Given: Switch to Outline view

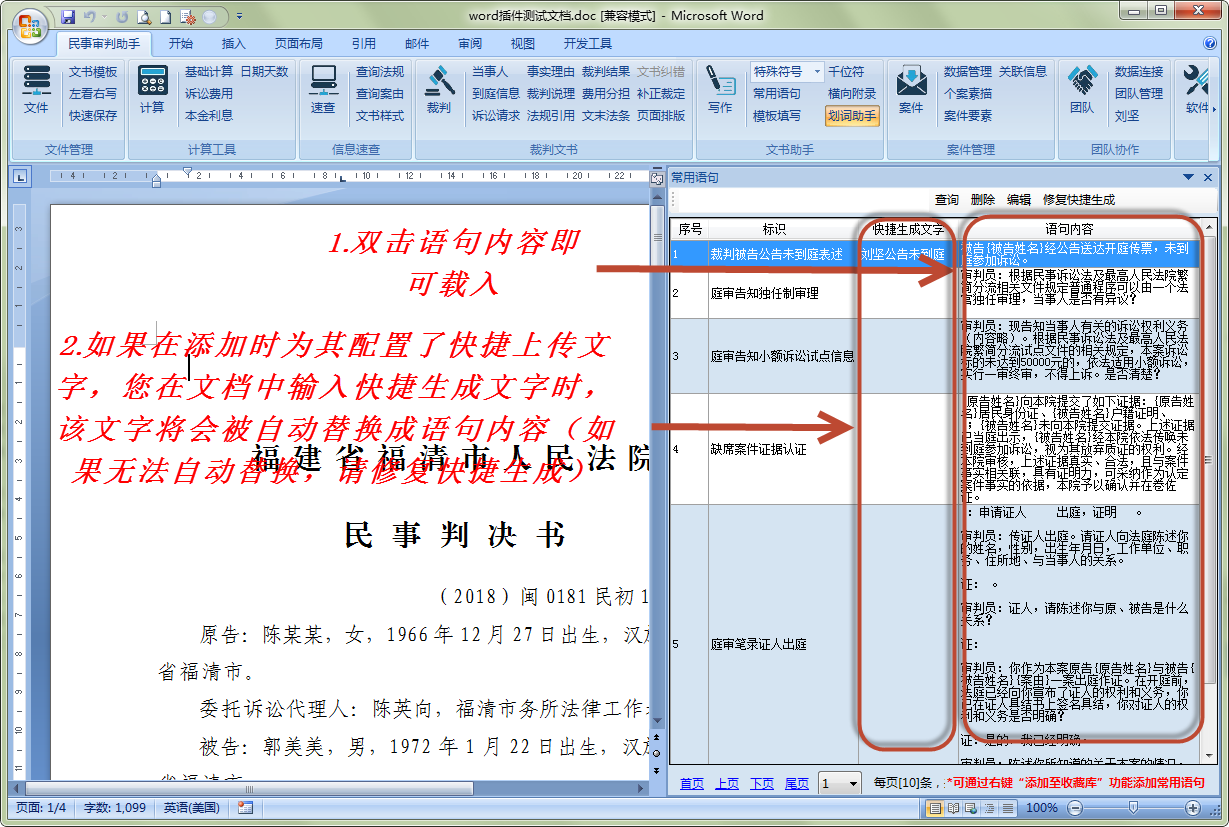Looking at the screenshot, I should [x=987, y=808].
